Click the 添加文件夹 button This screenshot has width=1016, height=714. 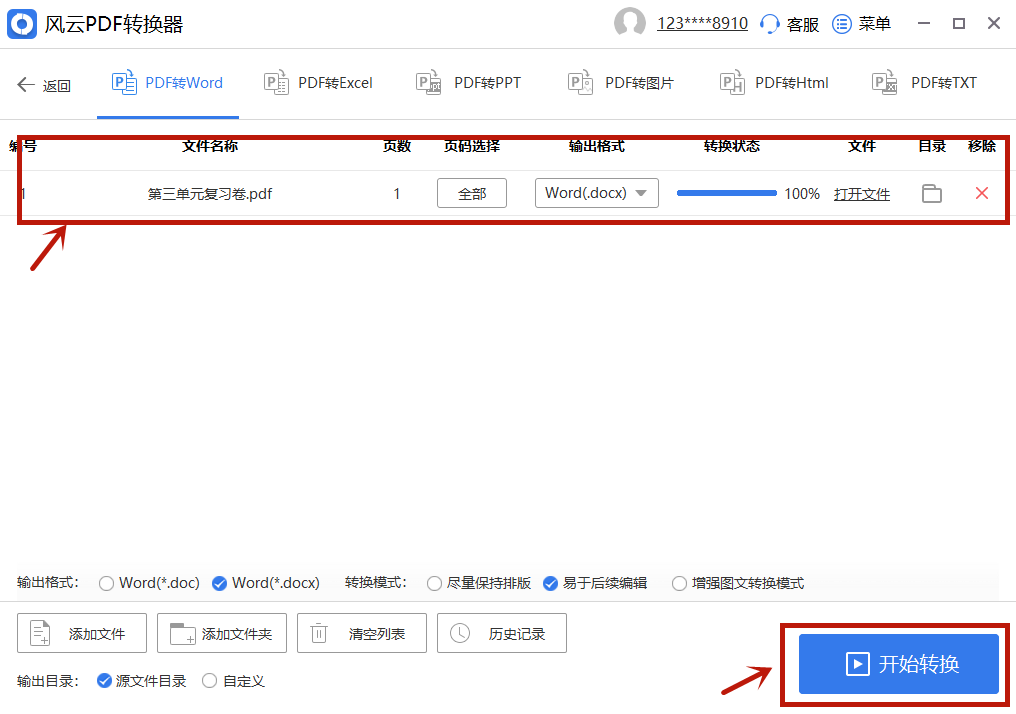coord(222,633)
